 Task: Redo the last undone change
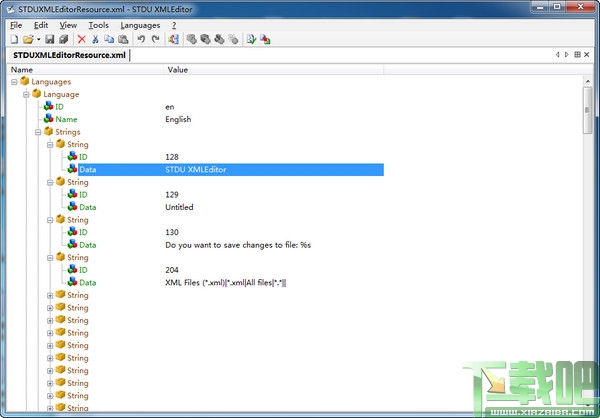[155, 39]
